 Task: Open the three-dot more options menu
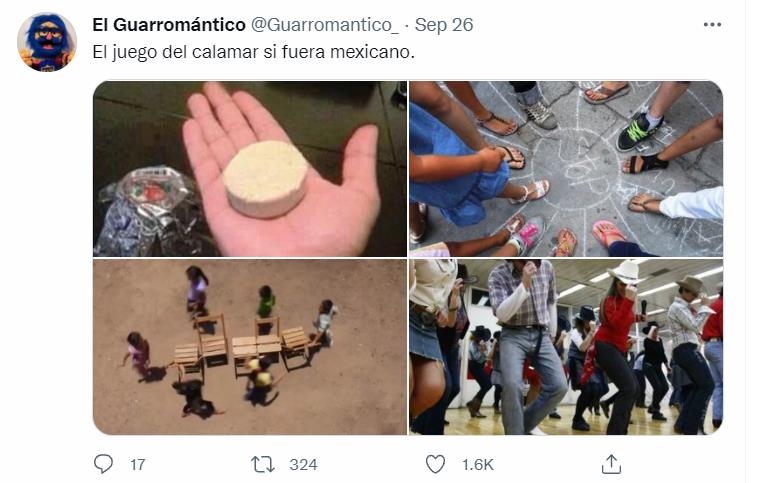pos(712,25)
